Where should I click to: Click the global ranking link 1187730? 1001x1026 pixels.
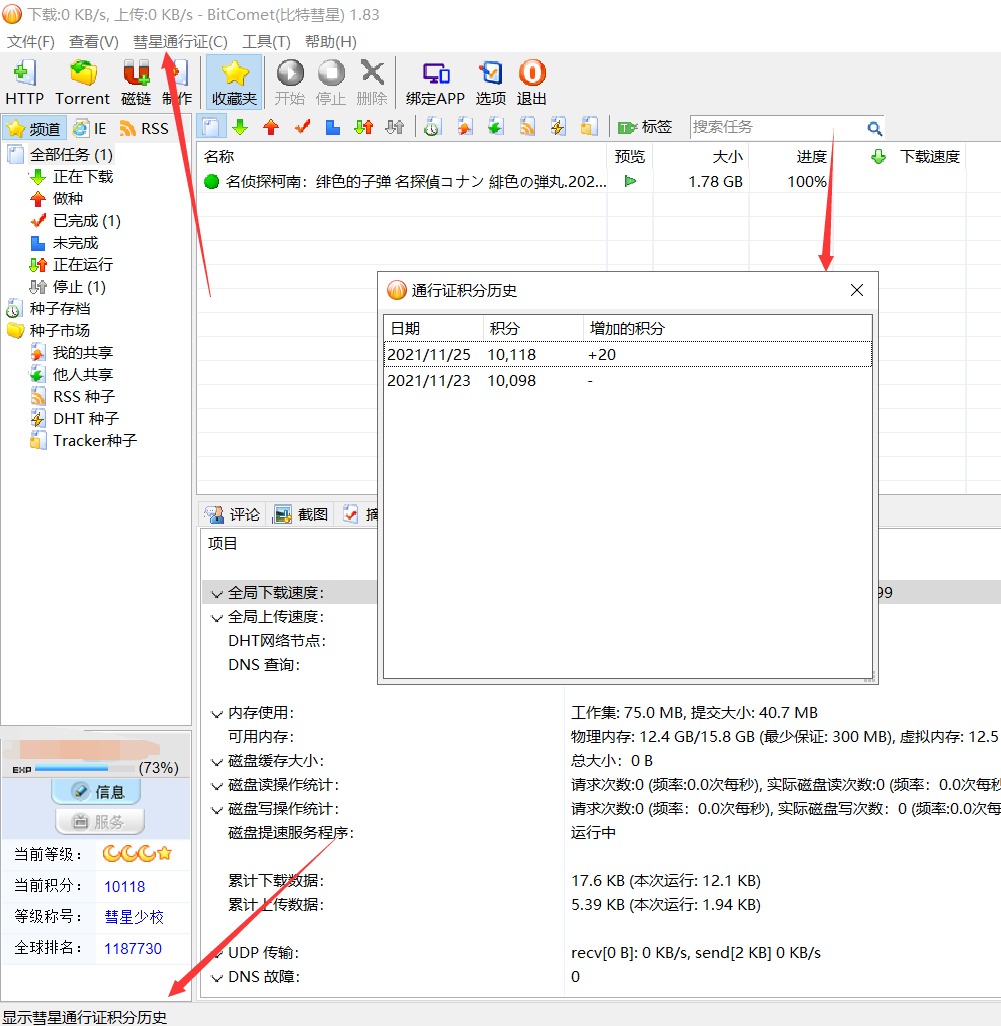click(133, 949)
